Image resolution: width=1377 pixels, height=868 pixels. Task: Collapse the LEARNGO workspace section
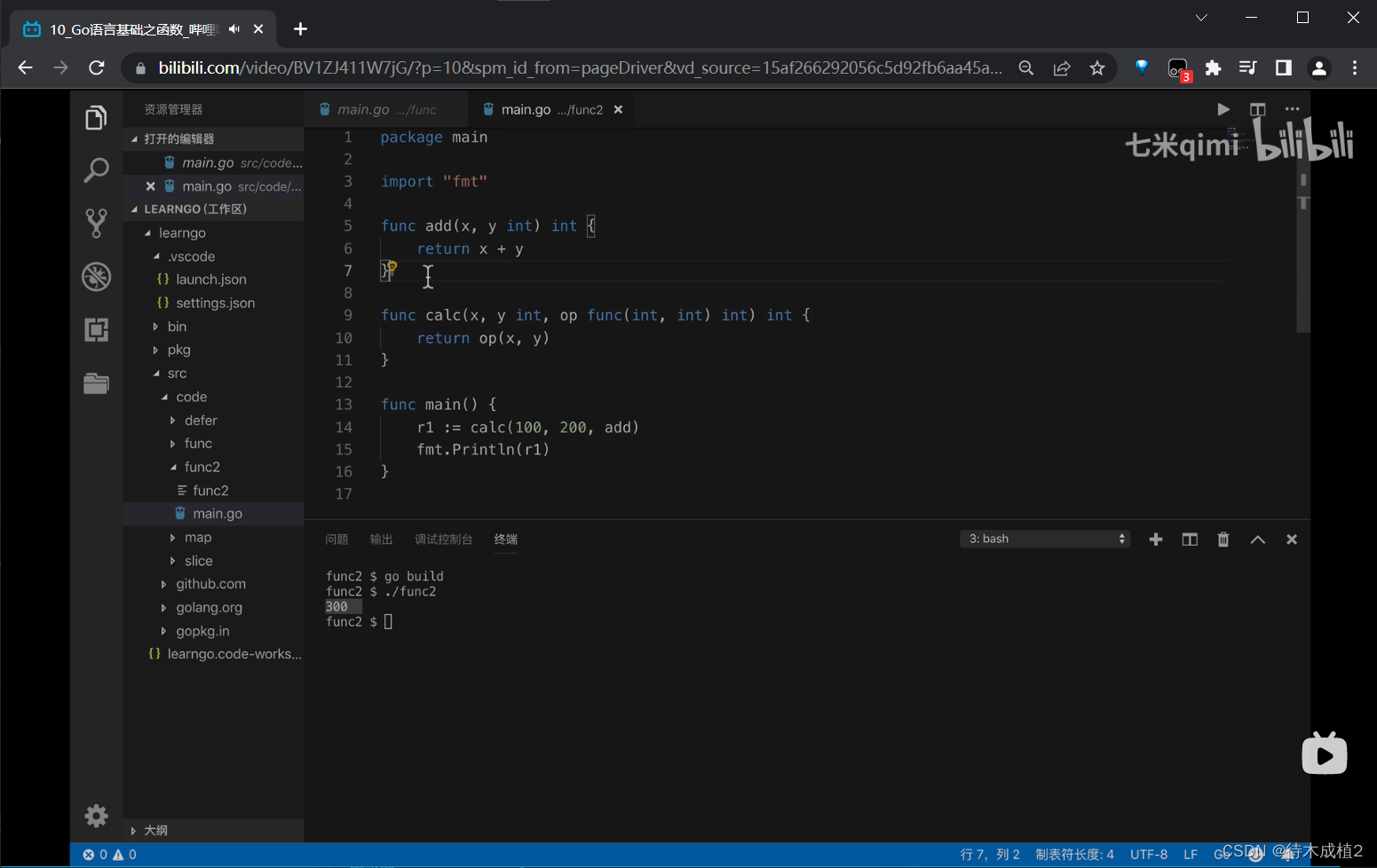point(213,209)
